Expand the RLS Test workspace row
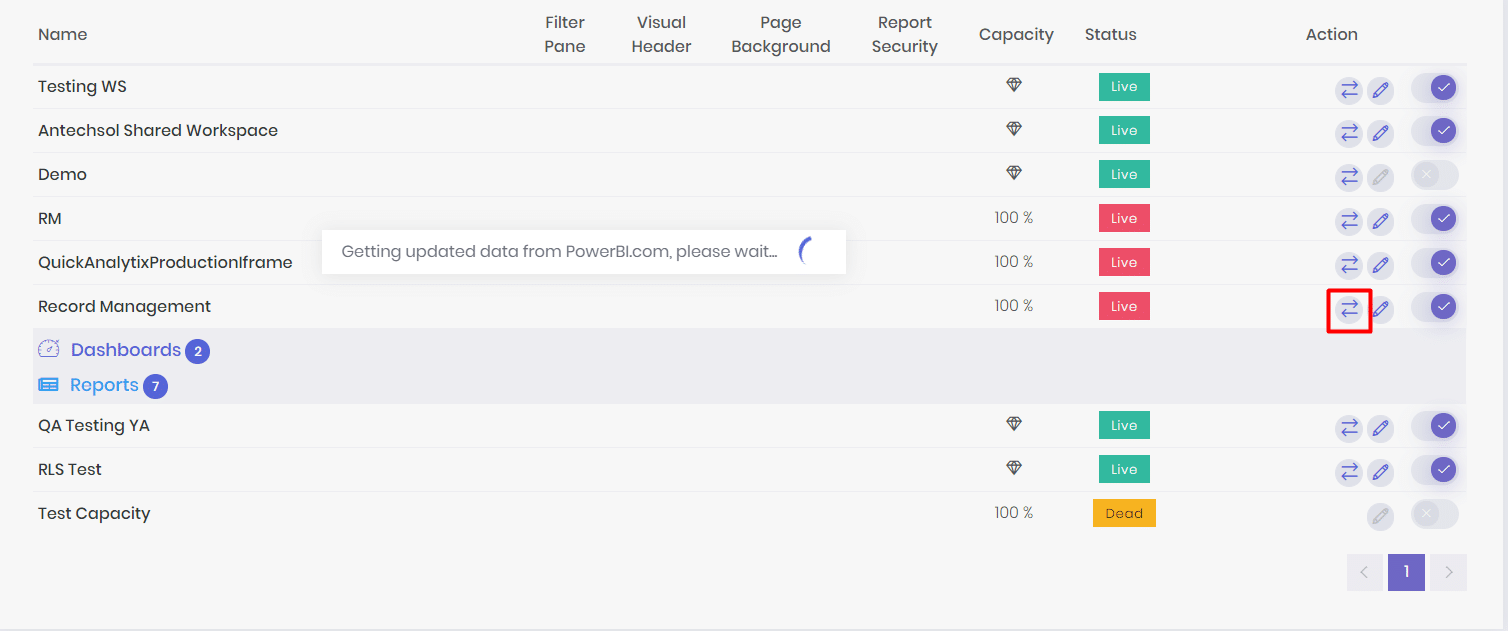Viewport: 1508px width, 631px height. 69,468
